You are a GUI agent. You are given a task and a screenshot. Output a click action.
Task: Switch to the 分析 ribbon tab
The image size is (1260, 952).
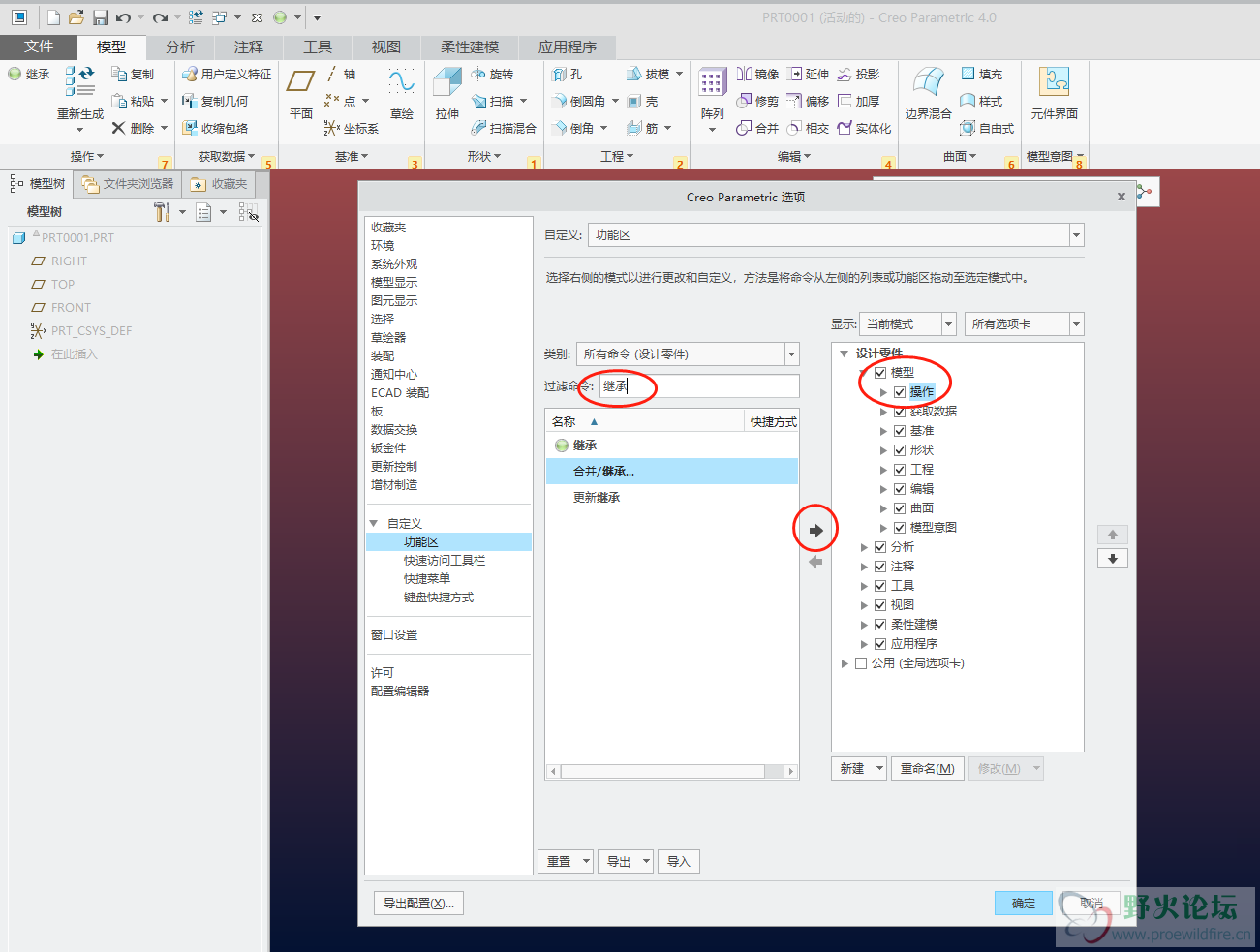pos(180,46)
